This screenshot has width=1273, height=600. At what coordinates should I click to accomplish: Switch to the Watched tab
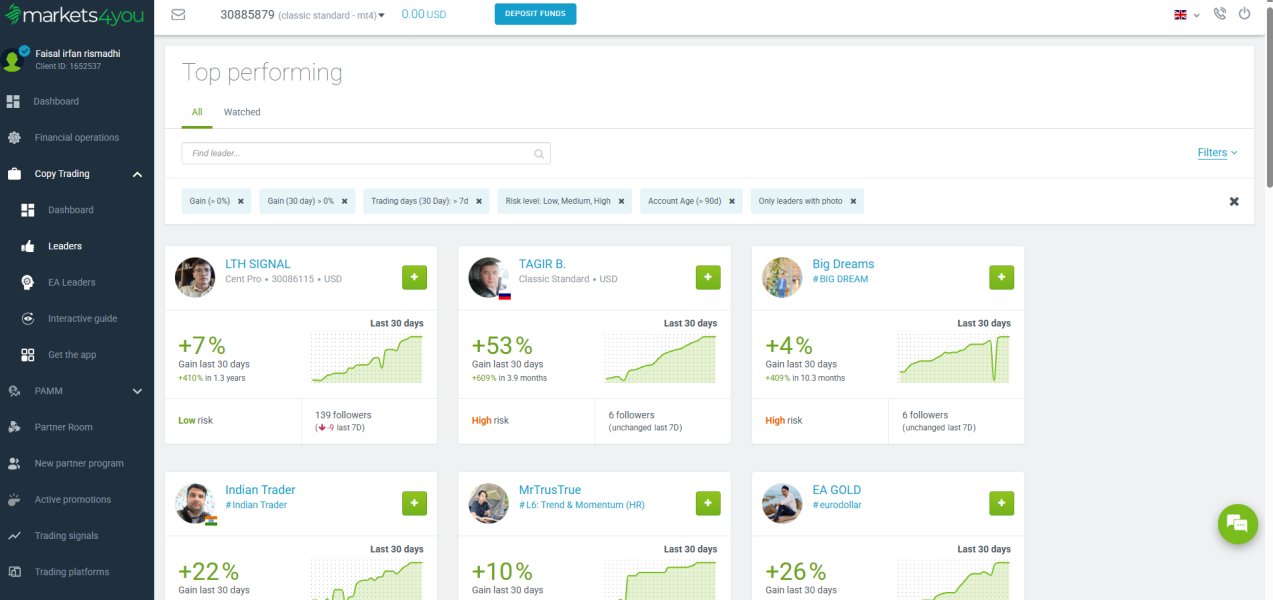tap(242, 112)
